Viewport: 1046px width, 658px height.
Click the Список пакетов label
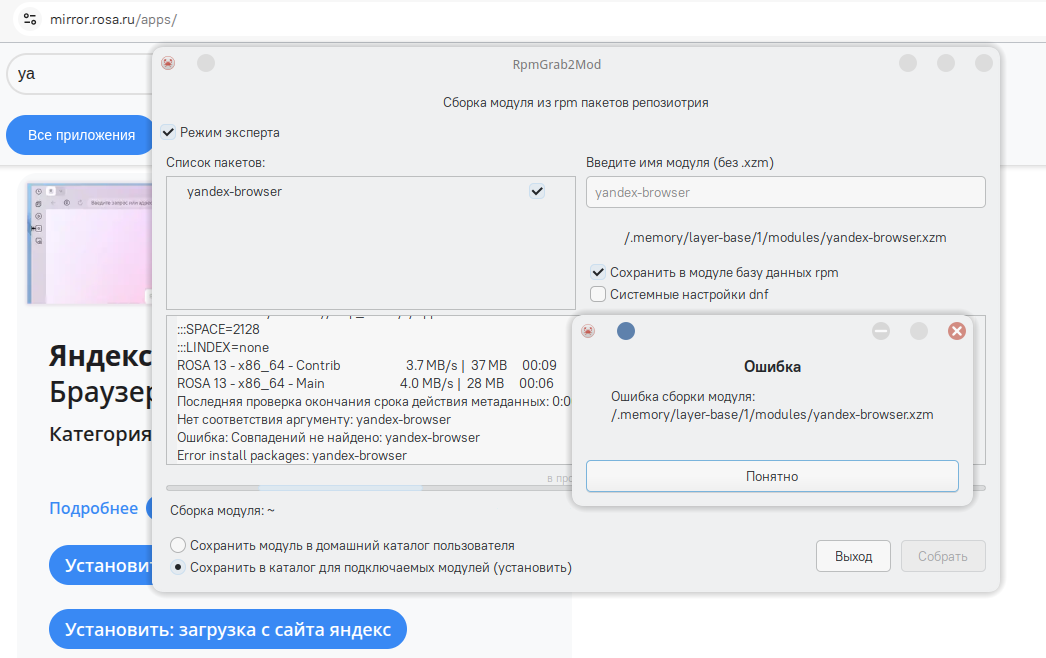click(x=215, y=162)
